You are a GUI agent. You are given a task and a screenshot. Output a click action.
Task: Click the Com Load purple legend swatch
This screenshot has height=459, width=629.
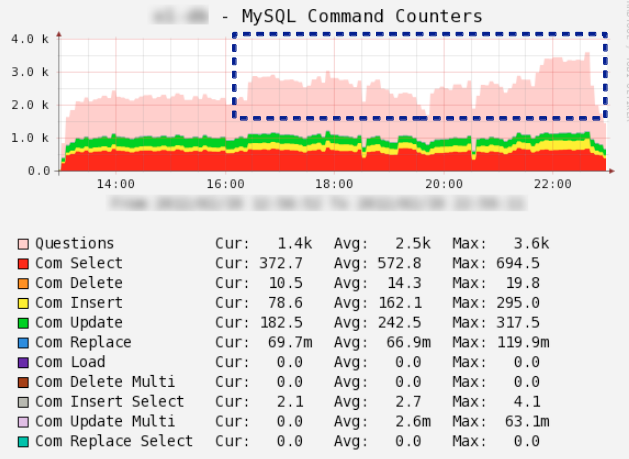[23, 362]
